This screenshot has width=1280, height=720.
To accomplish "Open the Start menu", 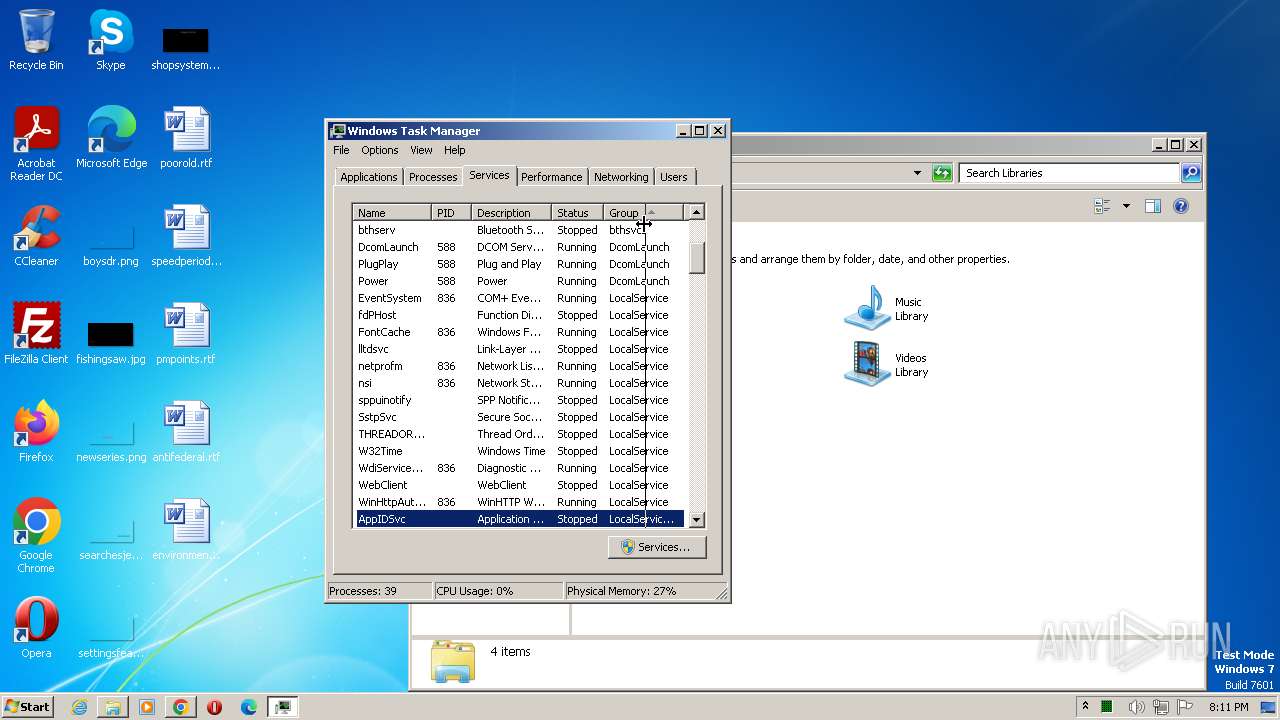I will (27, 707).
